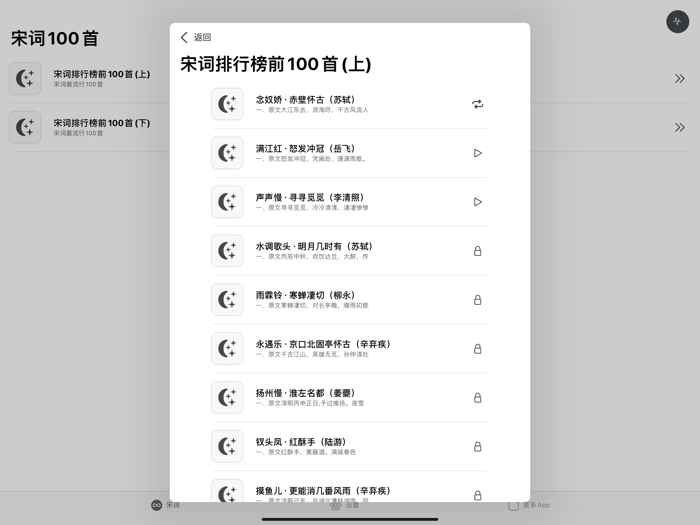This screenshot has height=525, width=700.
Task: Open the waveform icon button at top right
Action: [x=677, y=21]
